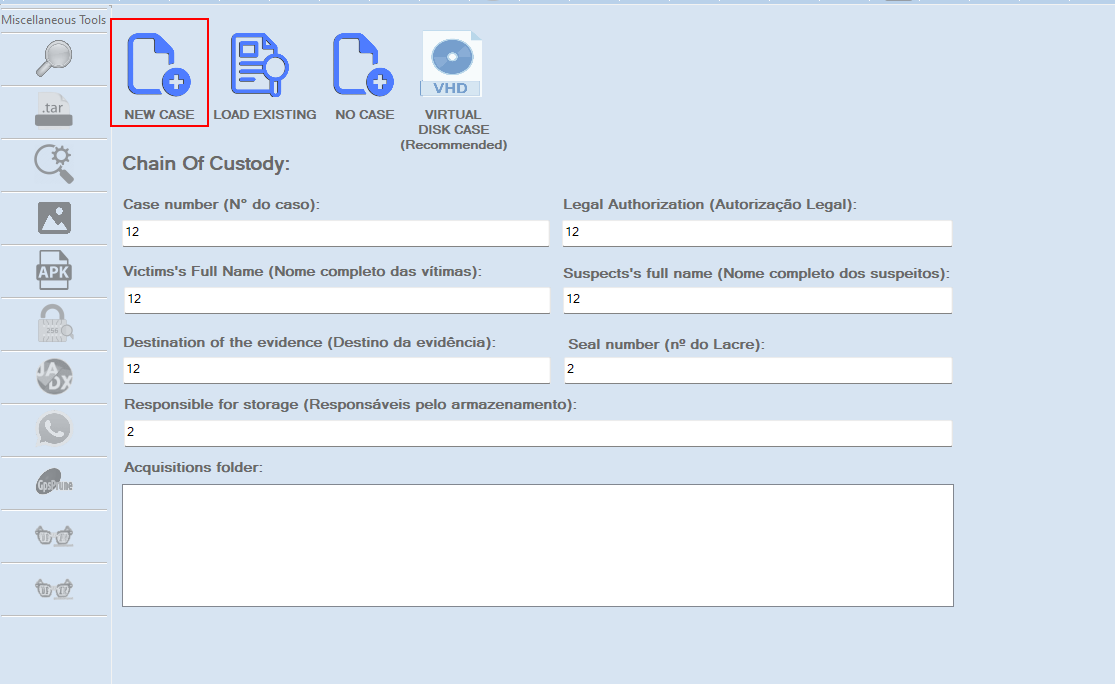1115x684 pixels.
Task: Click the Victims's Full Name field
Action: (x=337, y=300)
